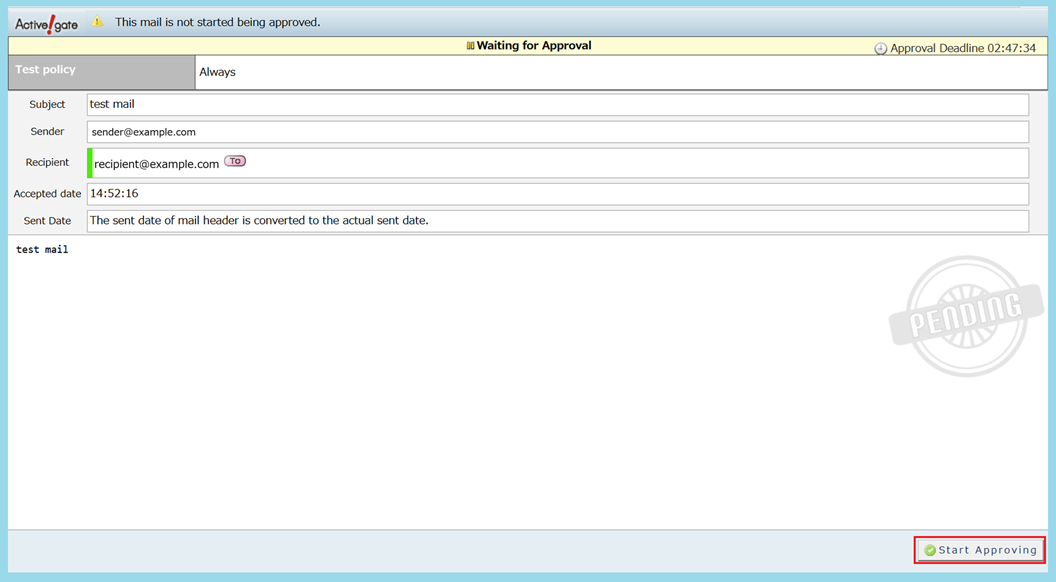Click the Sender label

(x=47, y=131)
